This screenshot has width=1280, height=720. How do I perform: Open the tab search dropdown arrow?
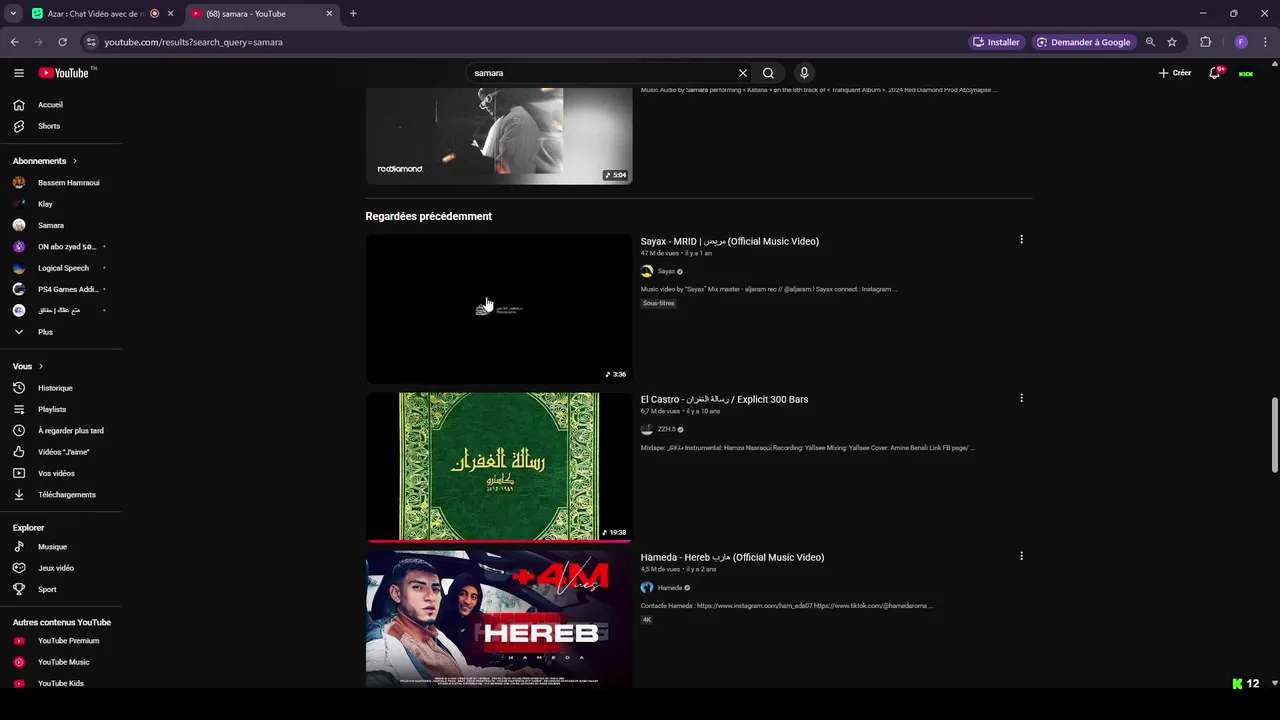click(13, 14)
